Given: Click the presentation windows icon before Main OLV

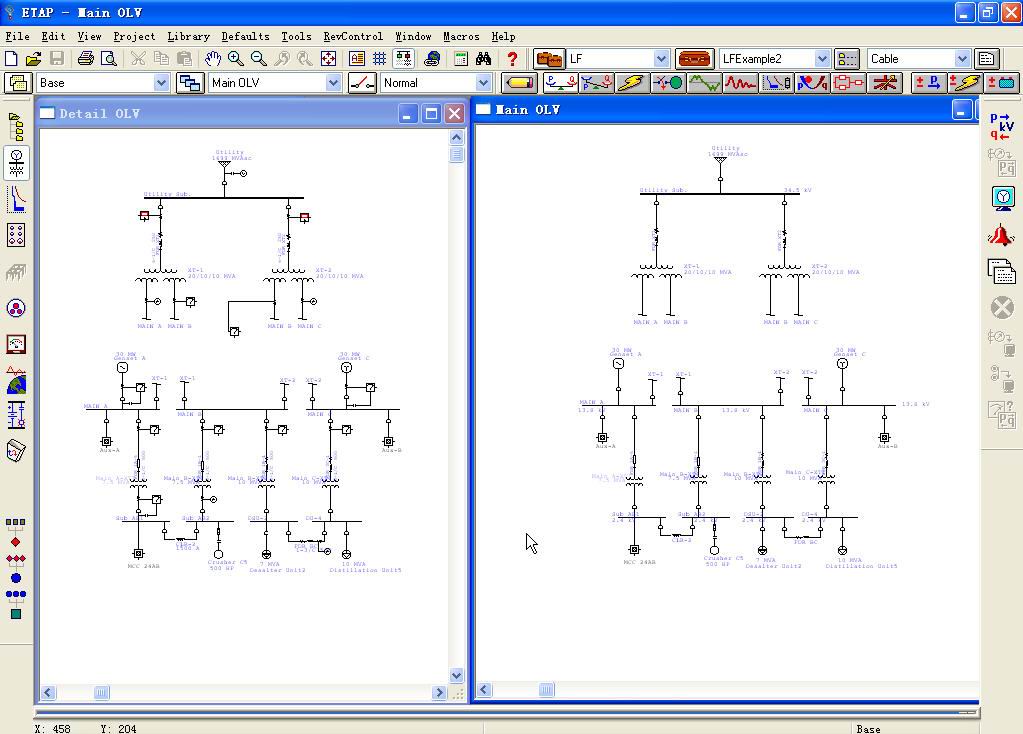Looking at the screenshot, I should point(190,83).
